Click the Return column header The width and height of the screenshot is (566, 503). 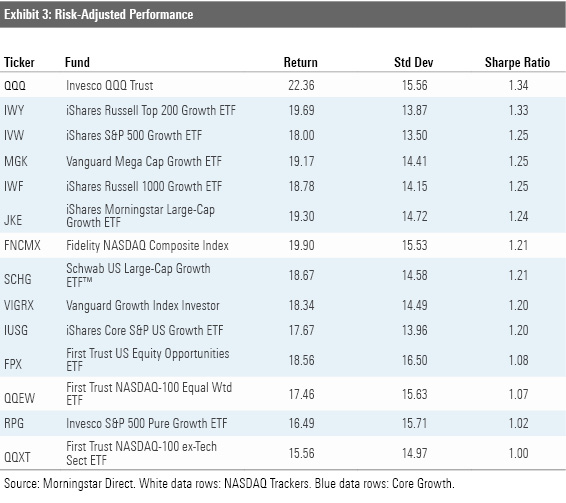[301, 62]
